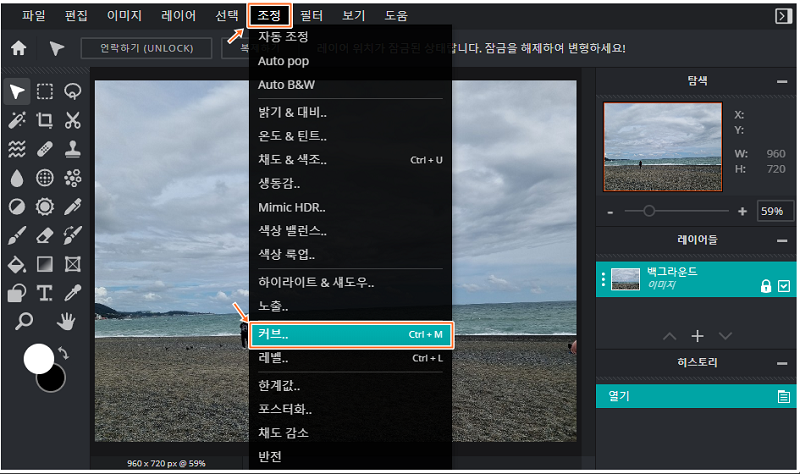This screenshot has height=474, width=800.
Task: Click the zoom-in plus button in navigator
Action: (x=742, y=211)
